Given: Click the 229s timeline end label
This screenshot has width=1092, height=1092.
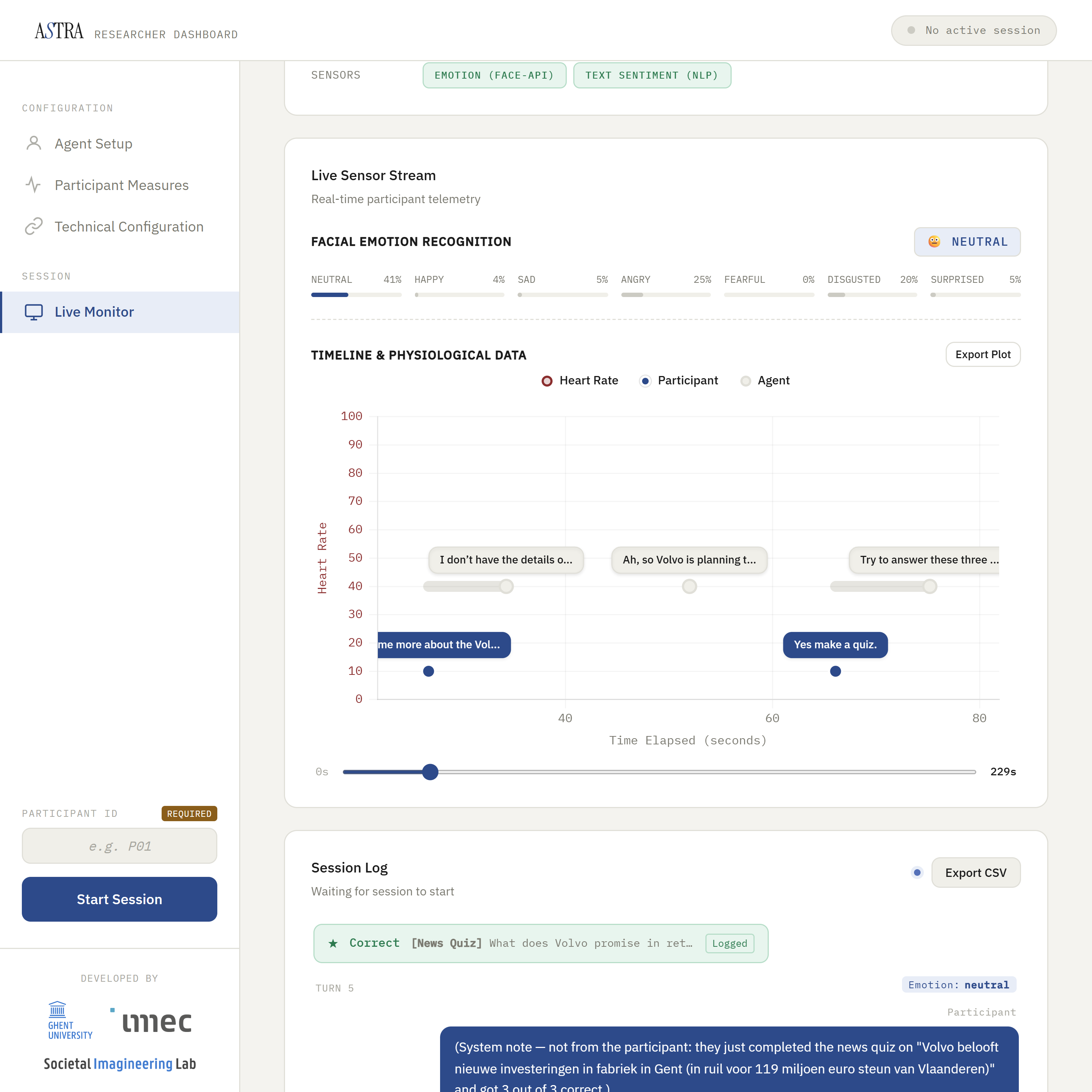Looking at the screenshot, I should coord(1003,772).
